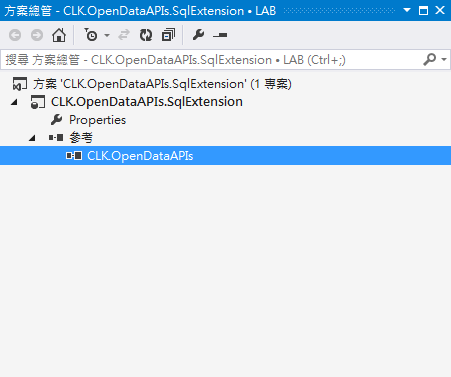The height and width of the screenshot is (377, 451).
Task: Select the 方案 'CLK.OpenDataAPIs.SqlExtension' solution node
Action: (162, 84)
